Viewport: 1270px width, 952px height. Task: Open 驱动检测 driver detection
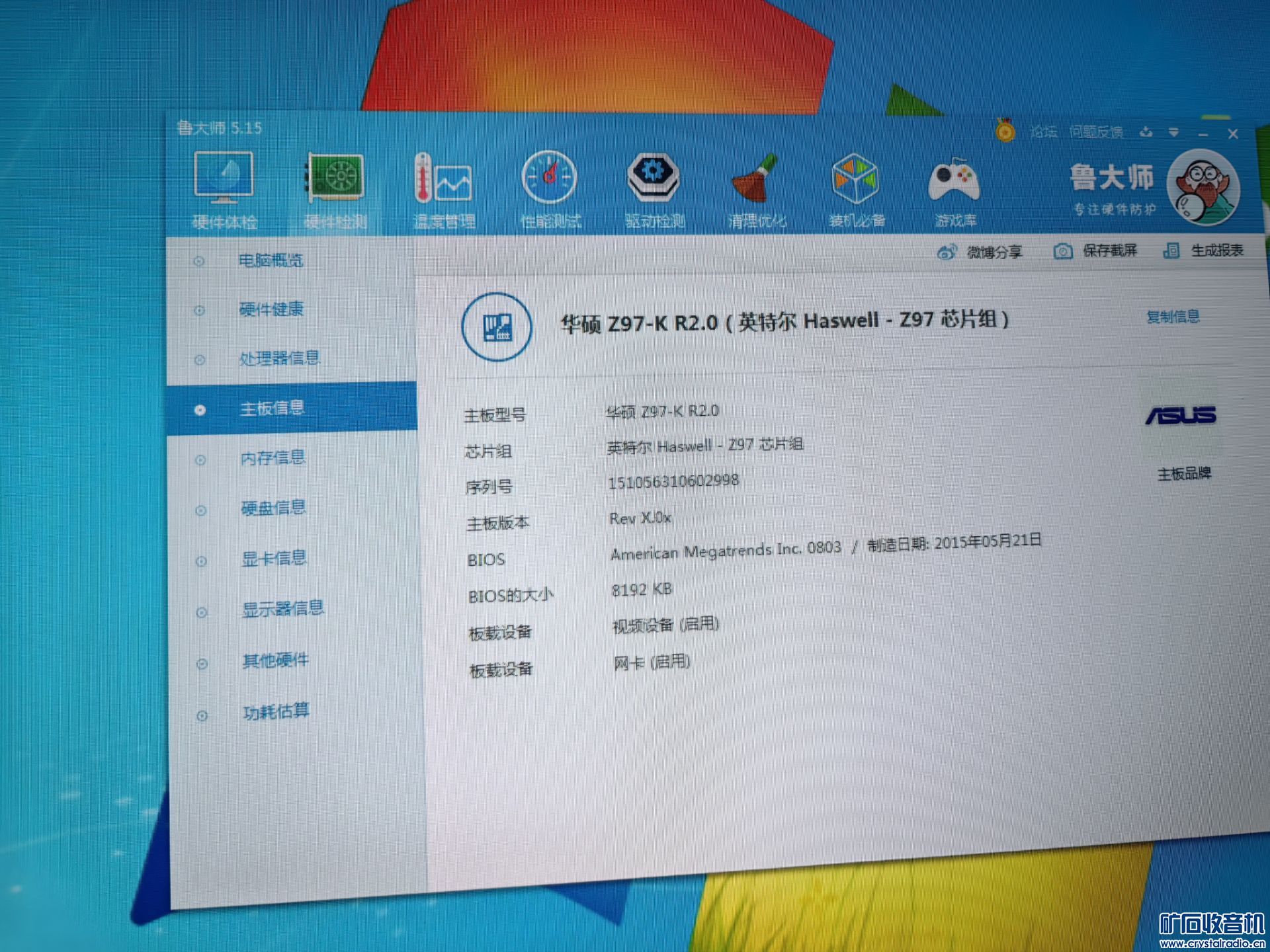coord(654,190)
